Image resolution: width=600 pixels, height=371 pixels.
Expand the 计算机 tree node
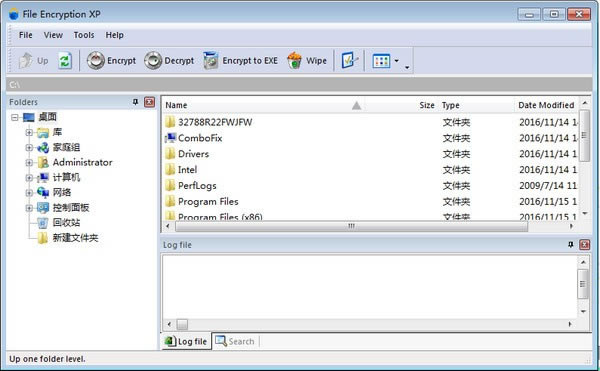29,177
